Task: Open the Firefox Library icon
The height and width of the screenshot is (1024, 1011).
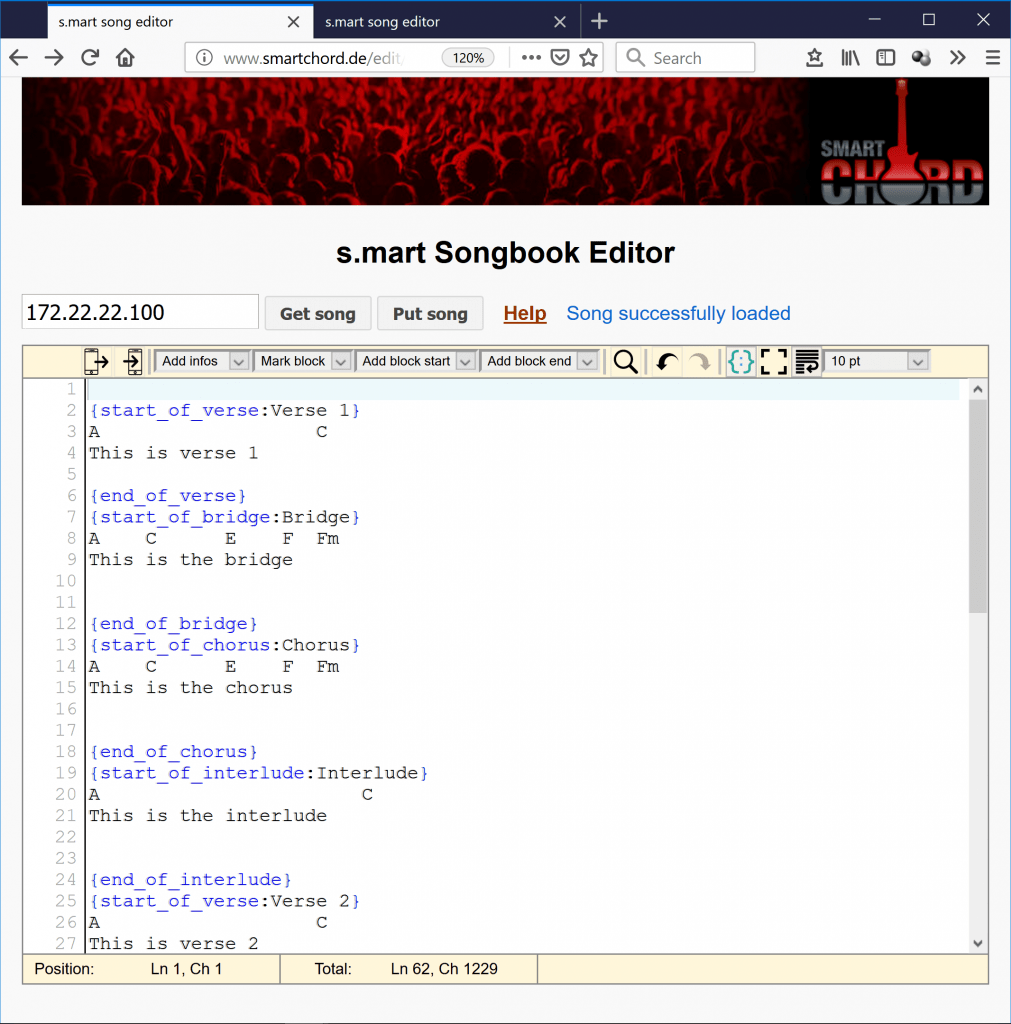Action: (x=850, y=57)
